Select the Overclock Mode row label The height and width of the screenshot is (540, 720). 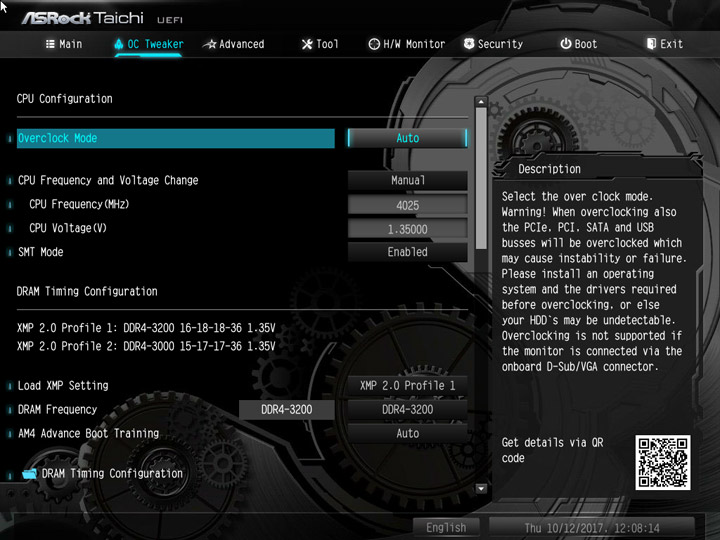(x=175, y=138)
